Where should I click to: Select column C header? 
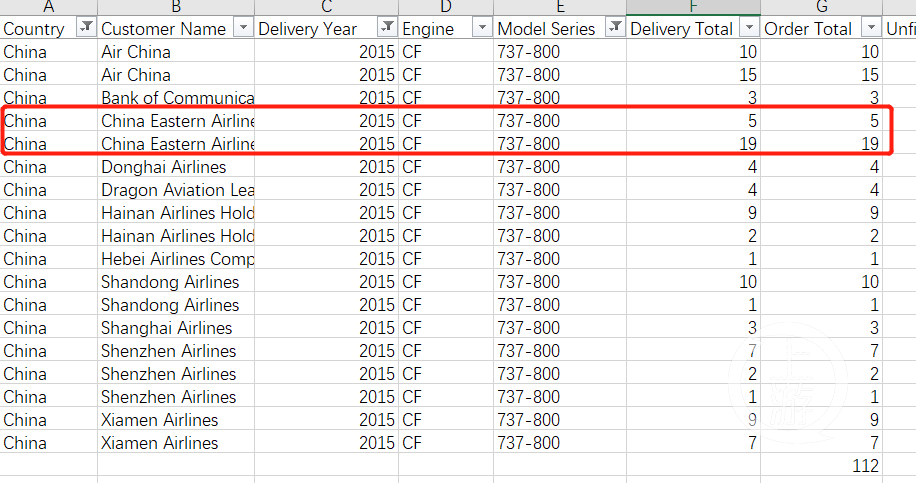coord(326,7)
